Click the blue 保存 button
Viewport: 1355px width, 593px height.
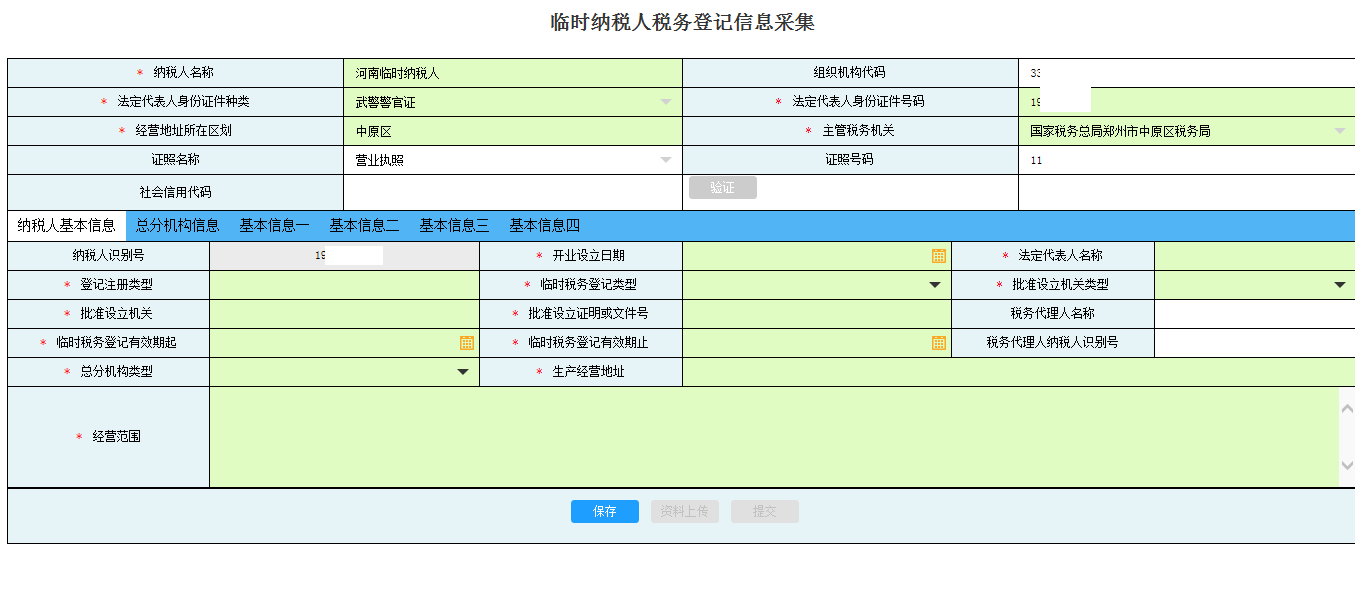click(604, 512)
